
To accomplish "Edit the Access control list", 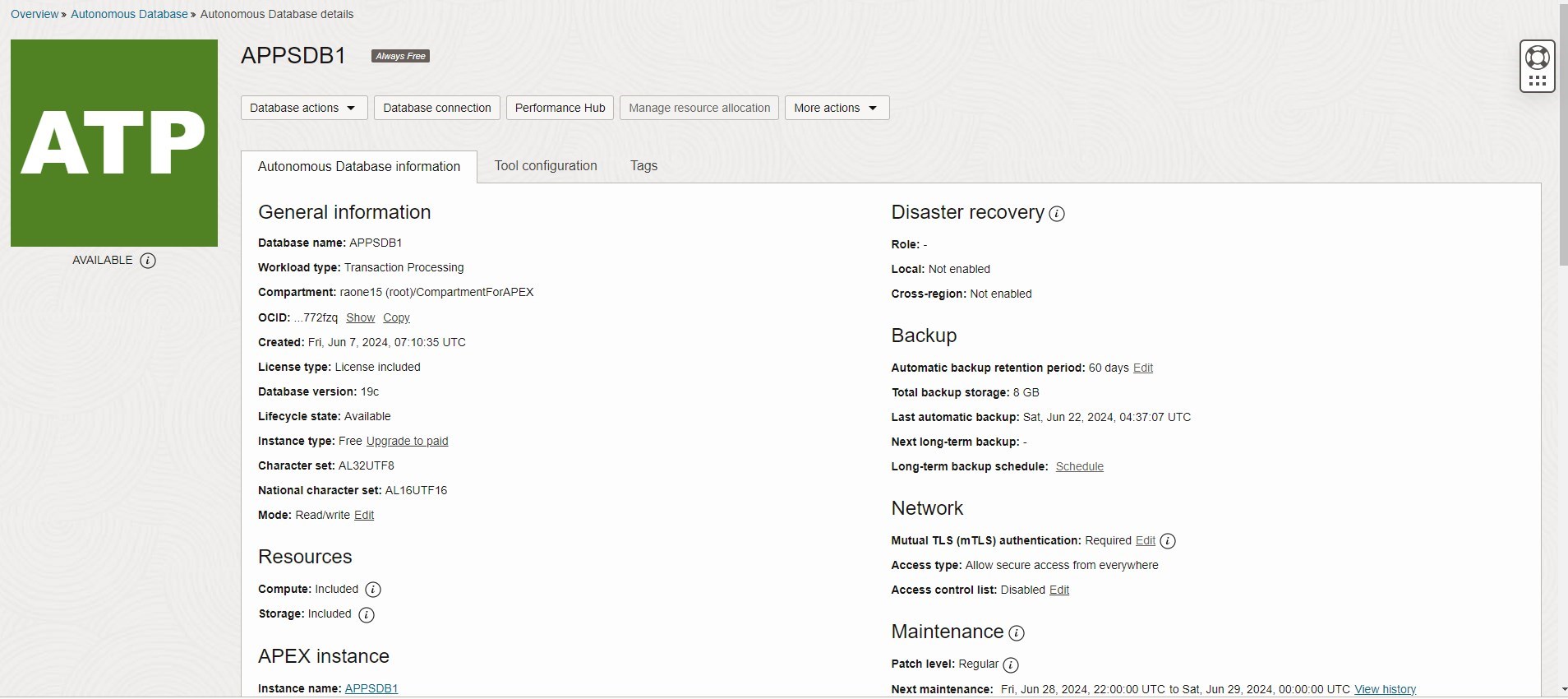I will 1059,590.
